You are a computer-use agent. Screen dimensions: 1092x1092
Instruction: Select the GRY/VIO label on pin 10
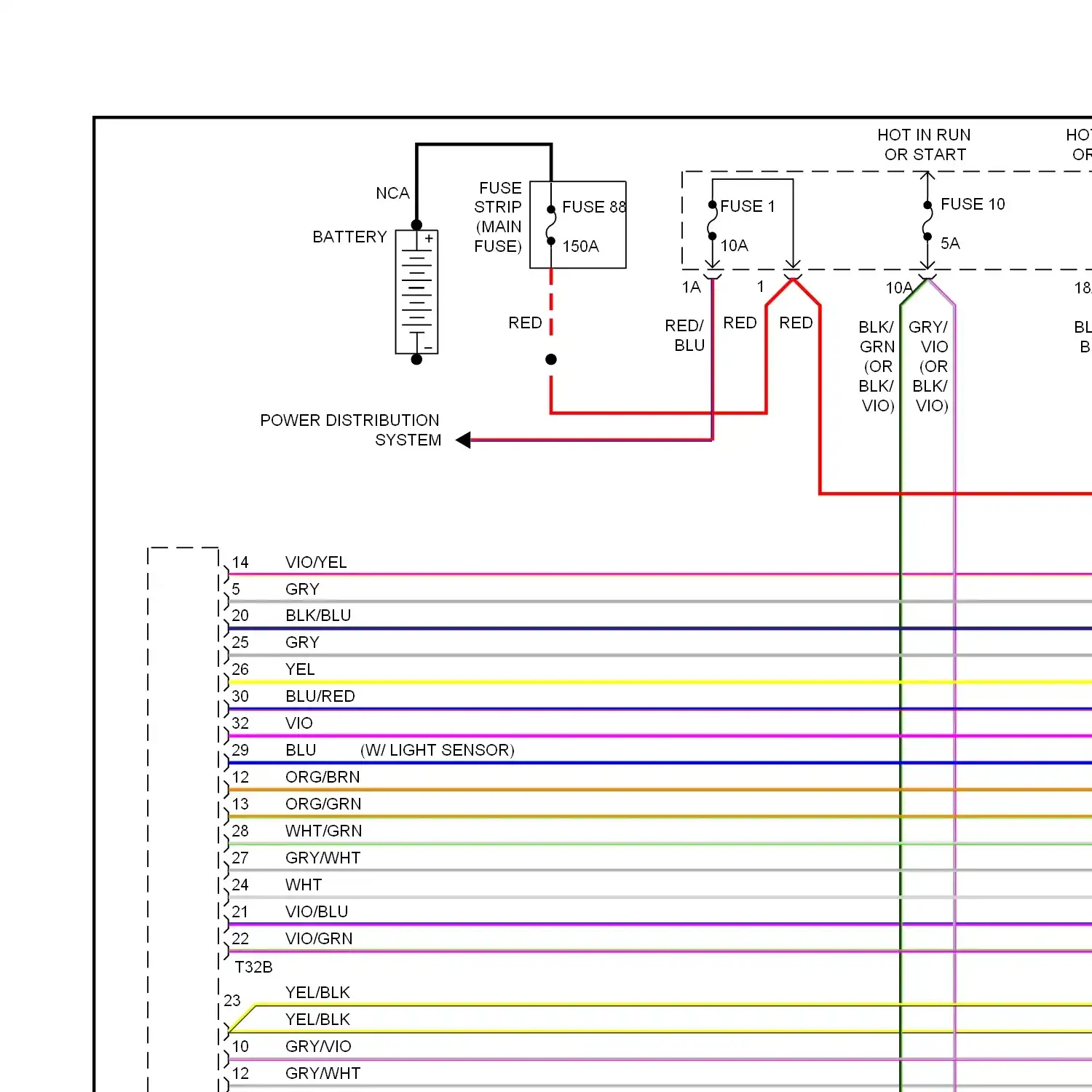318,1047
